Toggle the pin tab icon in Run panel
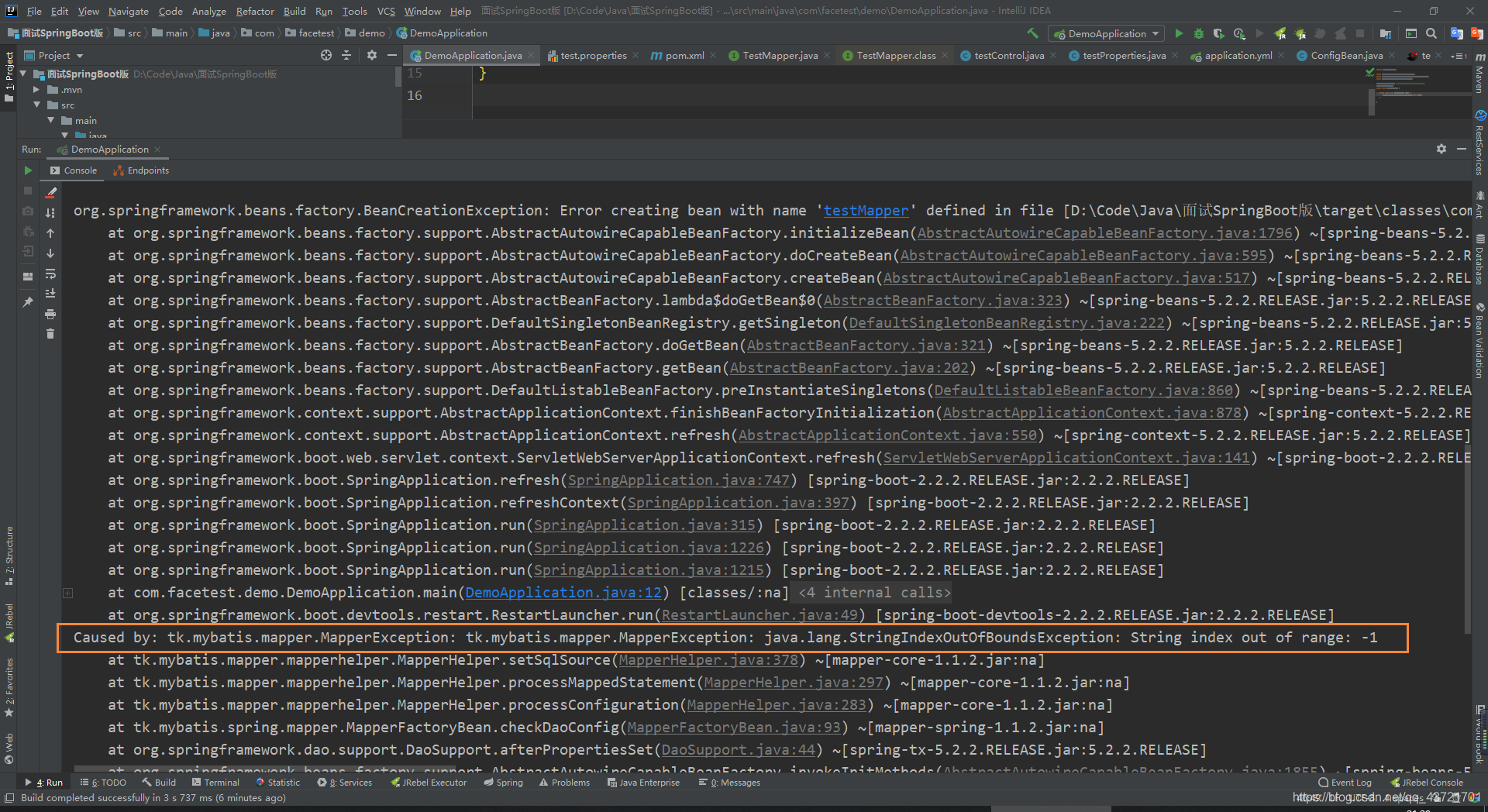This screenshot has height=812, width=1488. [28, 302]
